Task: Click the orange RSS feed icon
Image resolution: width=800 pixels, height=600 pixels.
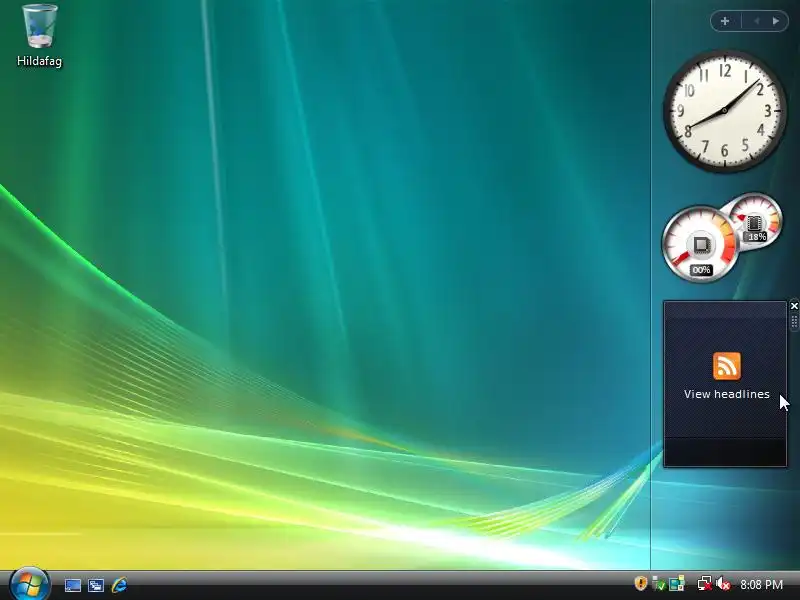Action: (727, 366)
